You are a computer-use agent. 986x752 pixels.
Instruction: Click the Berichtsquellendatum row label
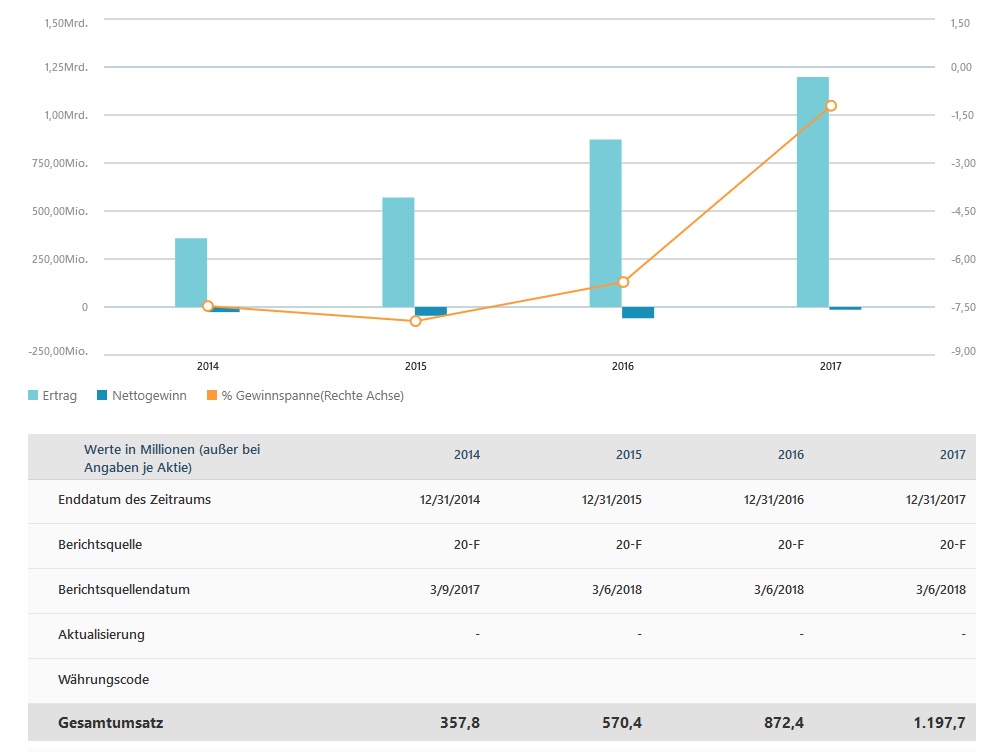124,590
